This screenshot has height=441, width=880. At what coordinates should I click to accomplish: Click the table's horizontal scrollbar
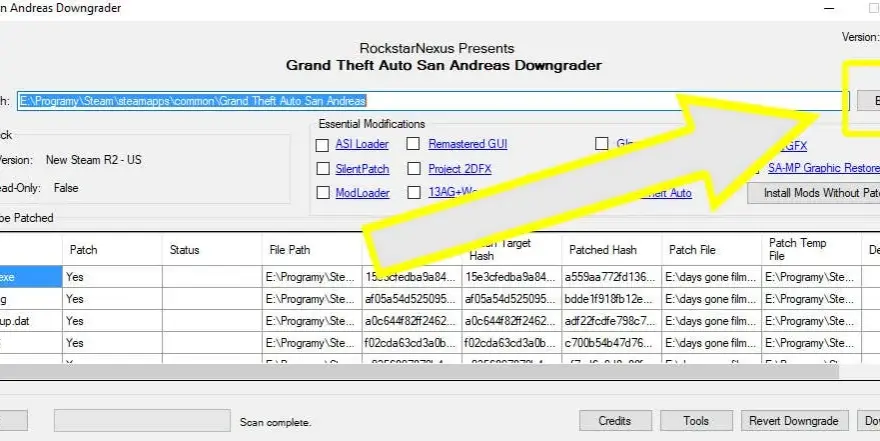coord(419,371)
